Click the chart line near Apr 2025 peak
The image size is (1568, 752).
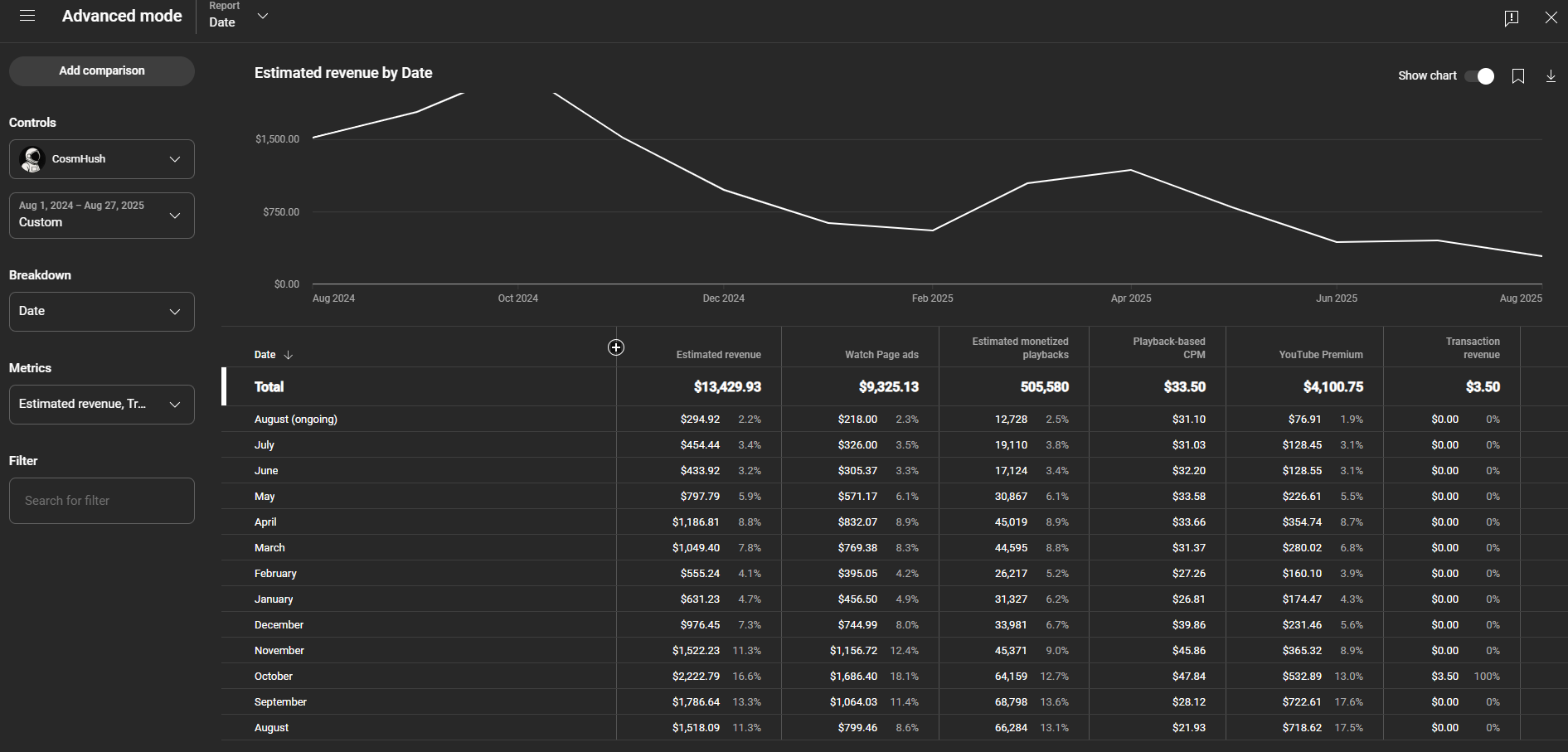pyautogui.click(x=1130, y=170)
